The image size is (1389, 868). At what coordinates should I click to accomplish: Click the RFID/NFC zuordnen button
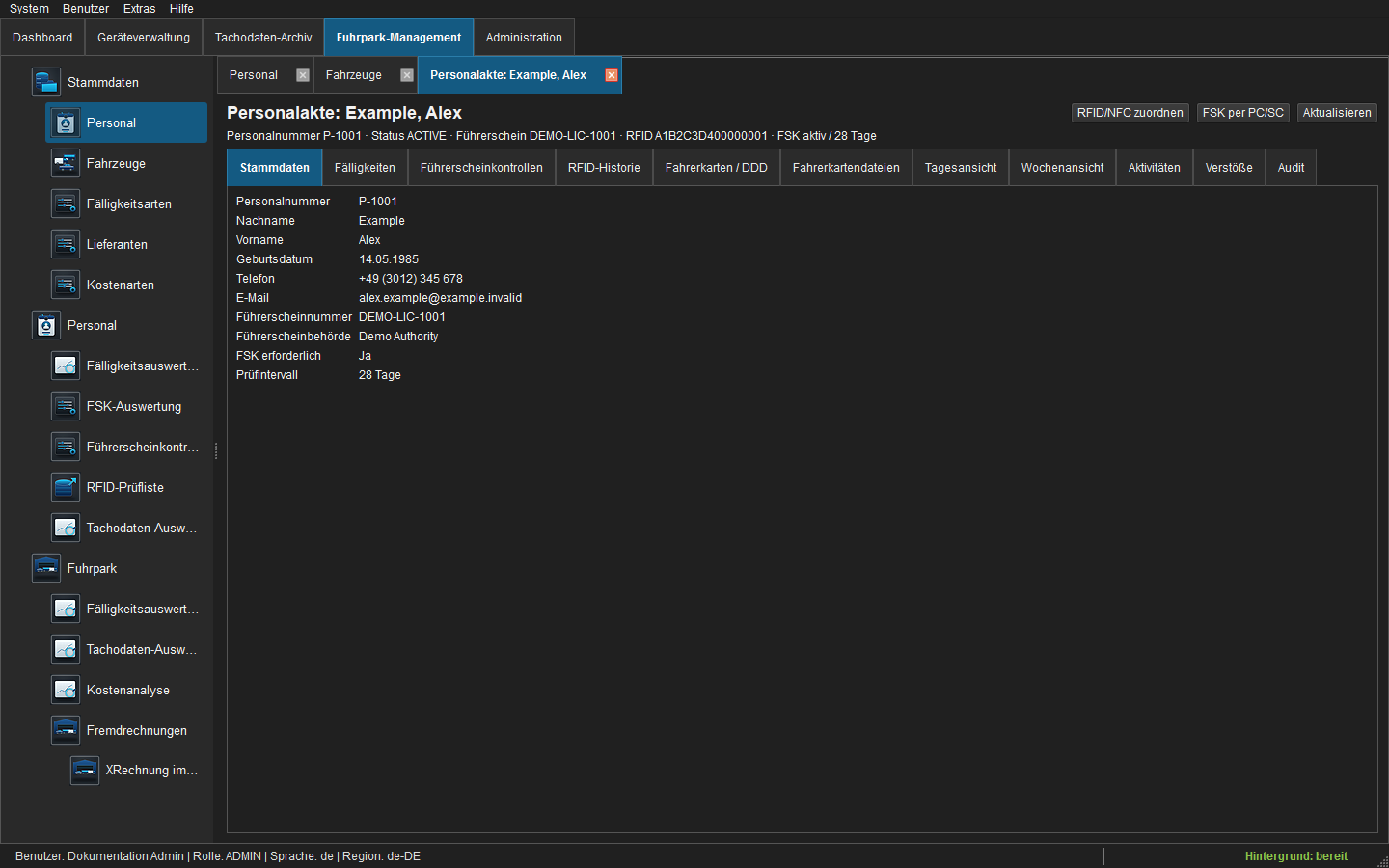click(x=1130, y=113)
